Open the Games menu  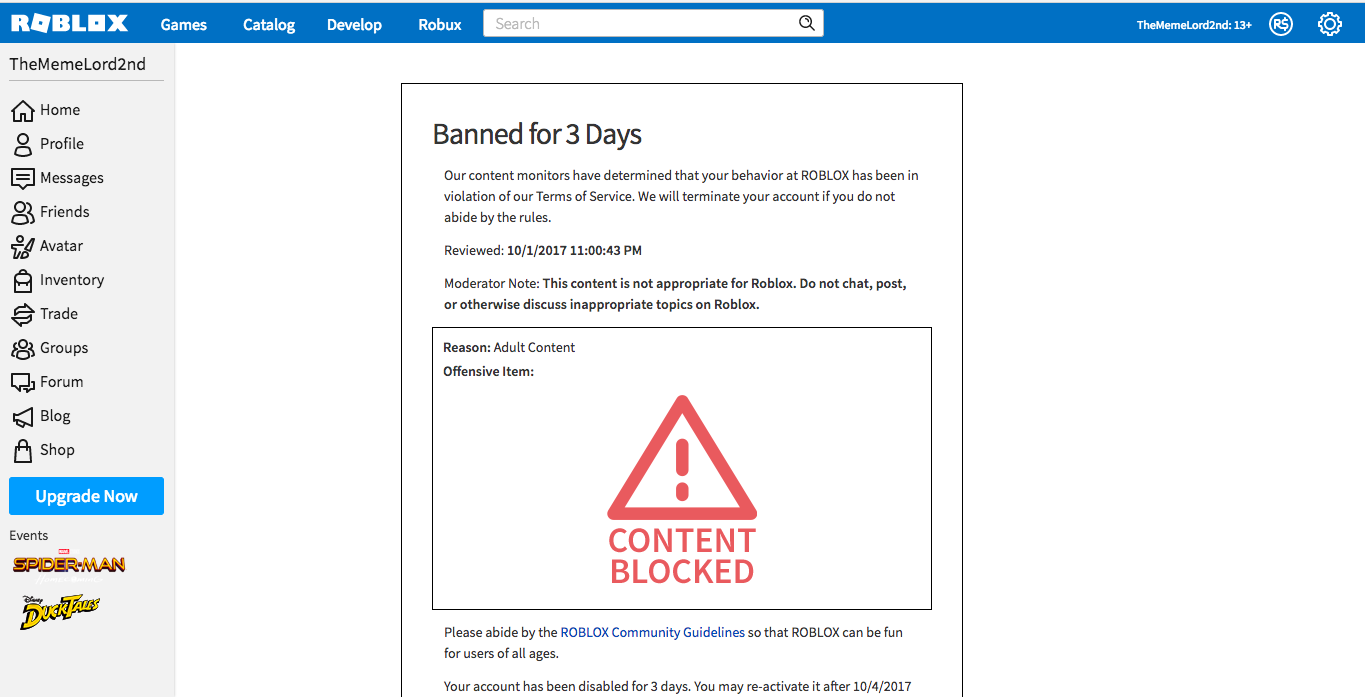[x=184, y=24]
